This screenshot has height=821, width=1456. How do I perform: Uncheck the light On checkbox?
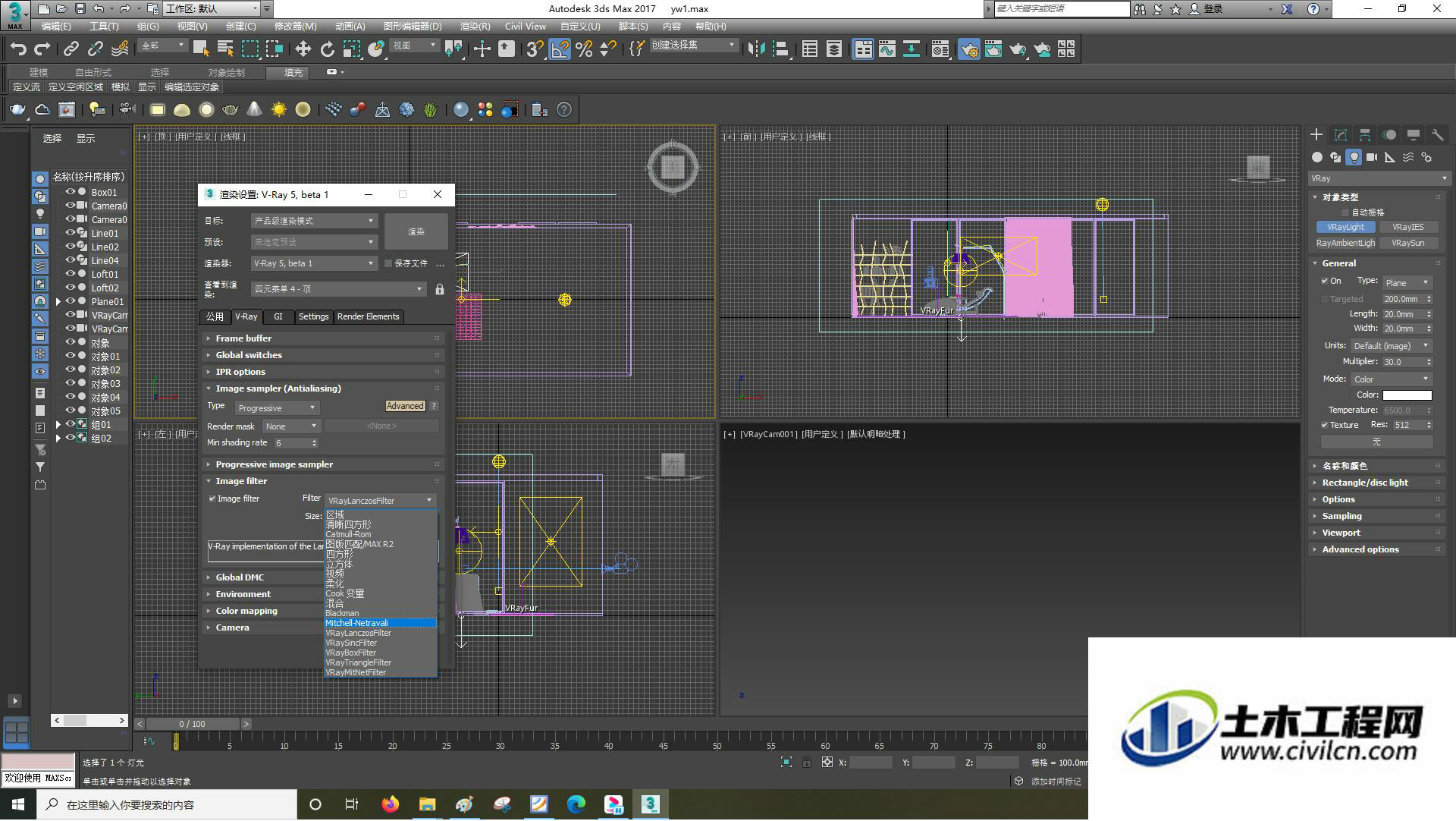pos(1325,281)
